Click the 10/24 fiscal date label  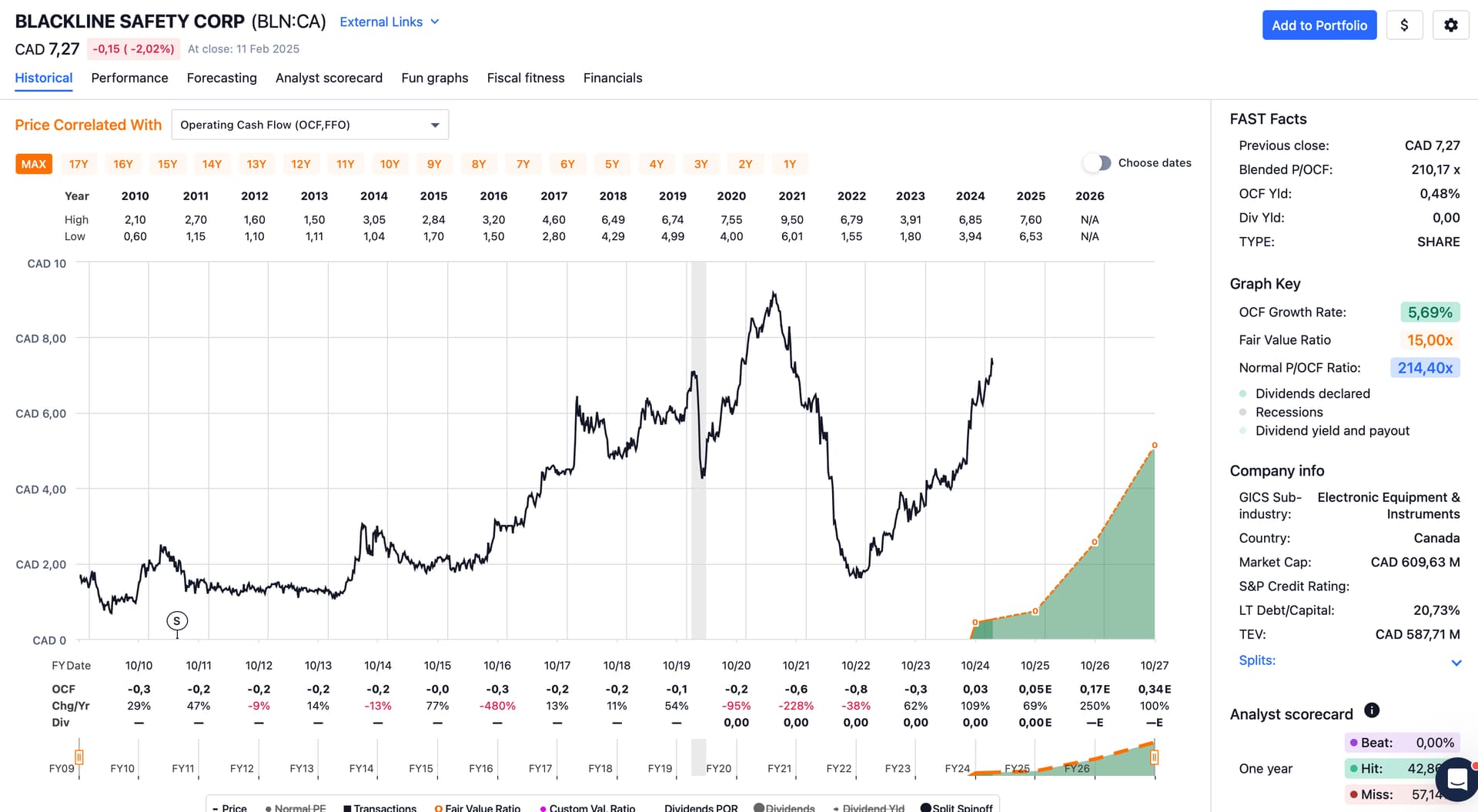pyautogui.click(x=975, y=666)
